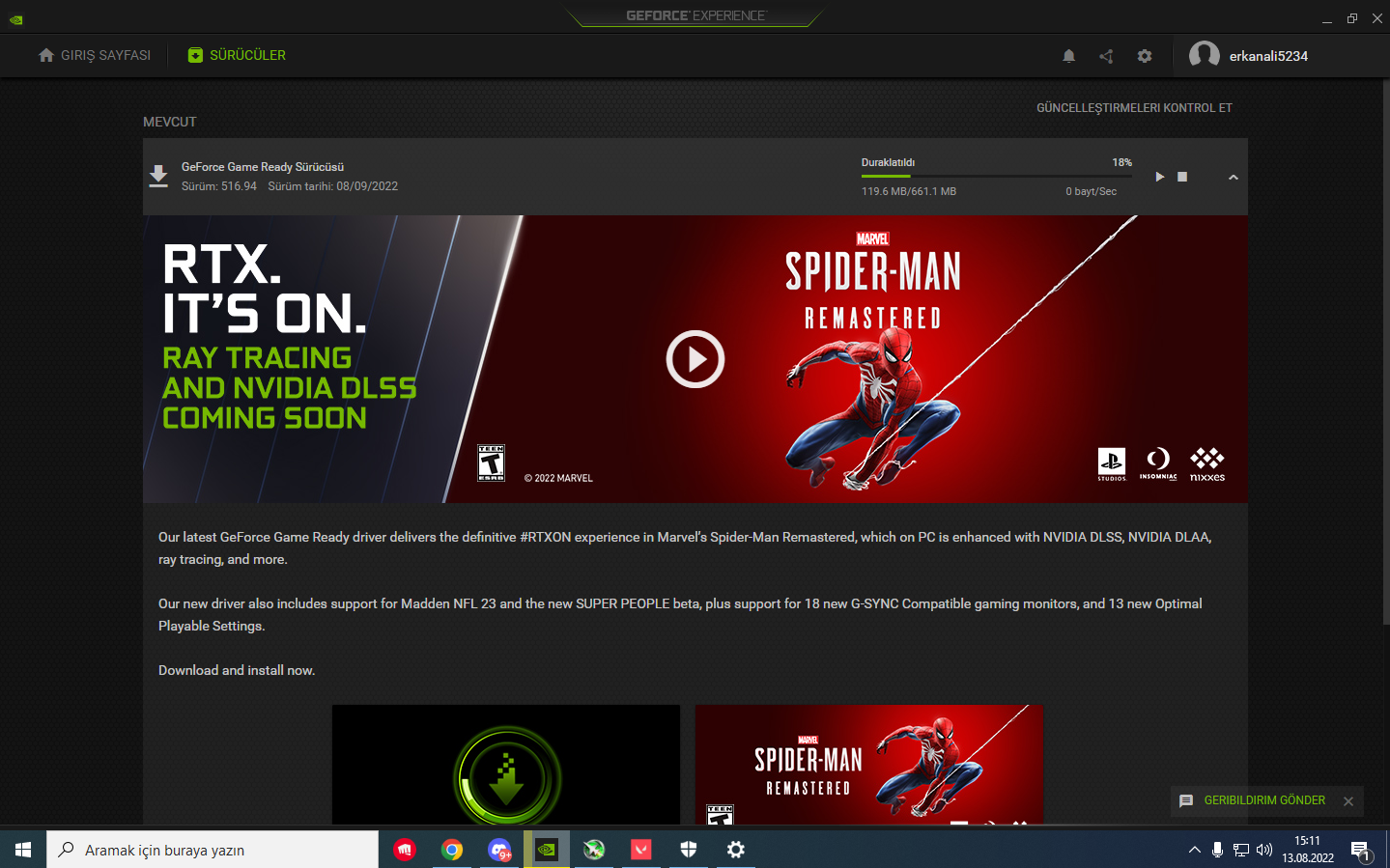Viewport: 1390px width, 868px height.
Task: Open the volume control in system tray
Action: coord(1264,850)
